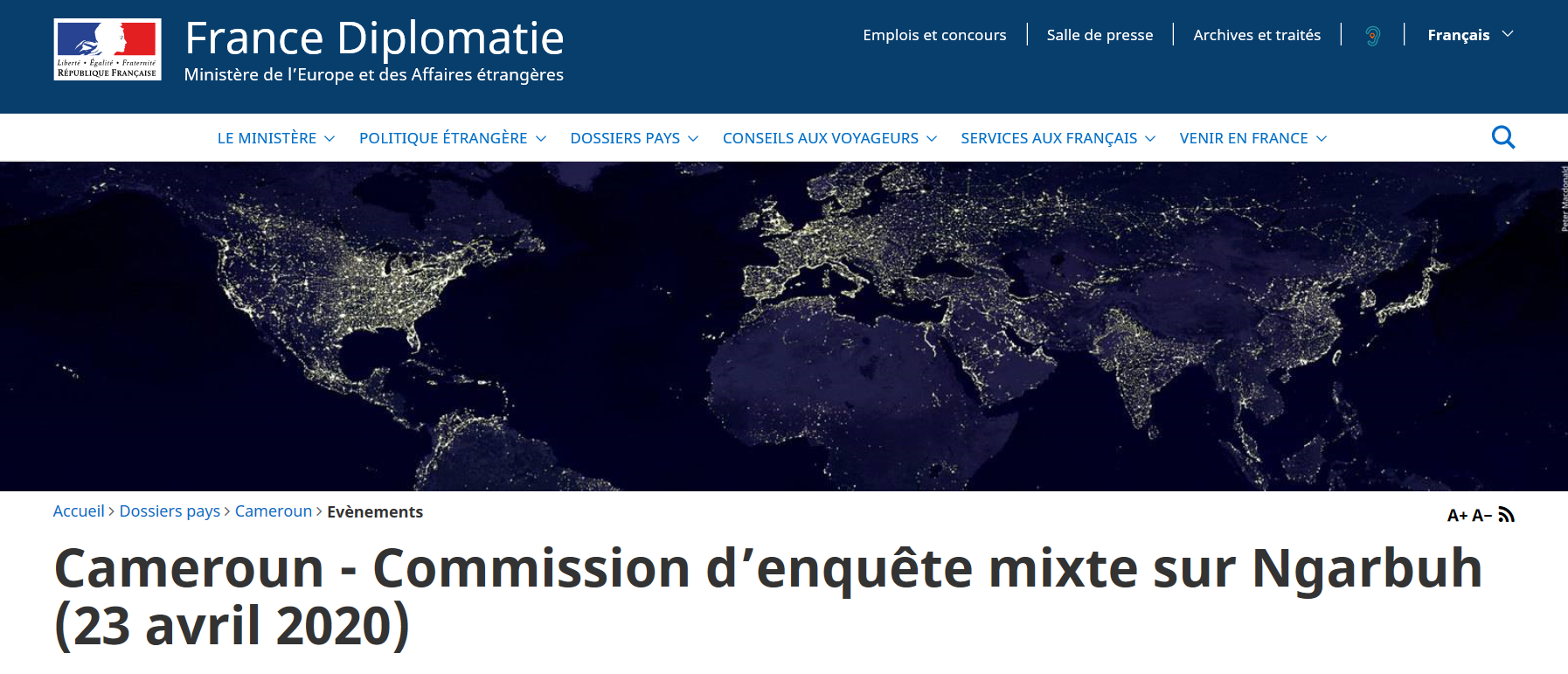Open Conseils aux voyageurs menu
Screen dimensions: 1568x674
pos(829,138)
